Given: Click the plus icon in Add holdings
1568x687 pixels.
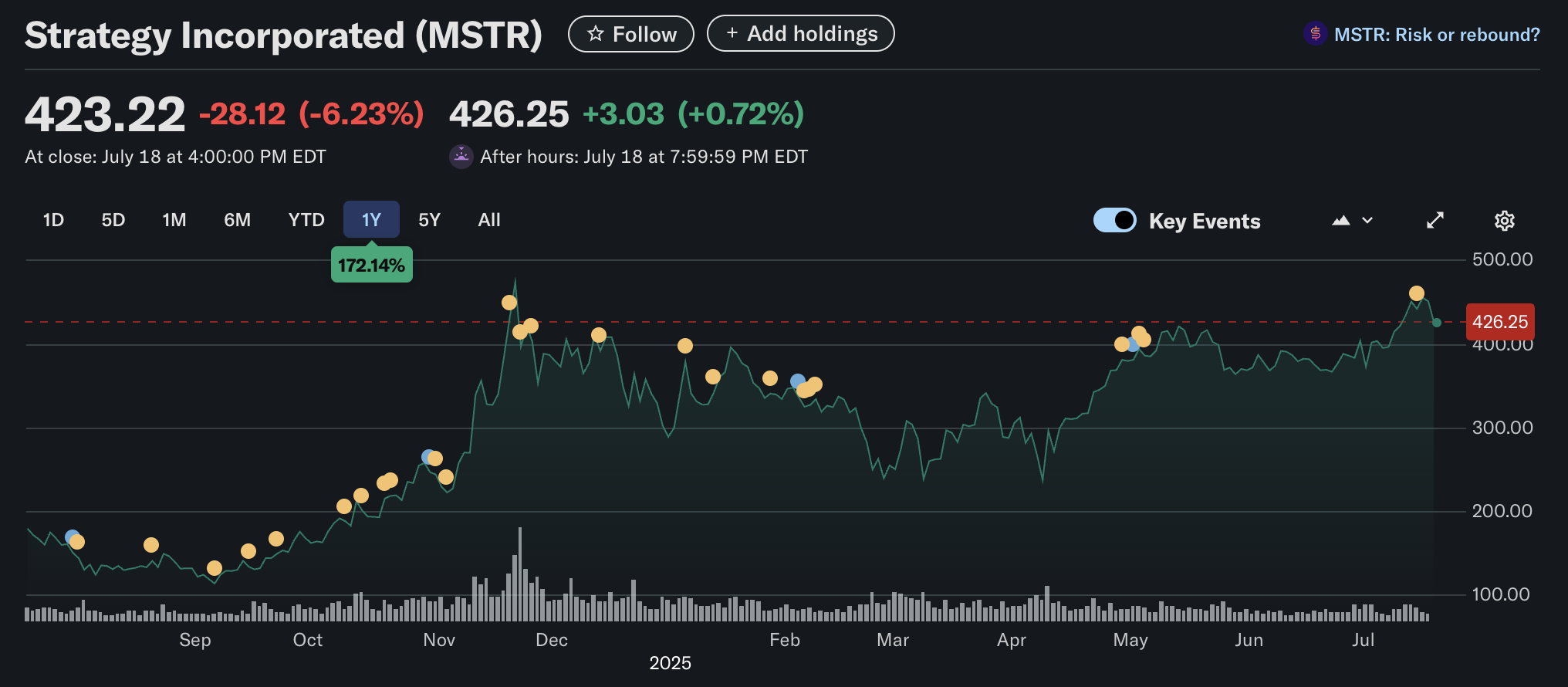Looking at the screenshot, I should click(x=732, y=33).
